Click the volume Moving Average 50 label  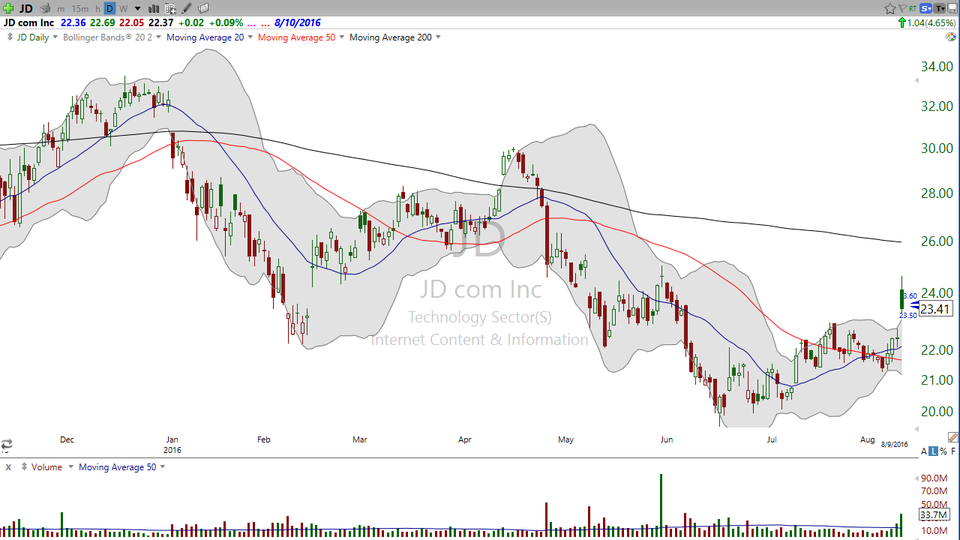pos(118,467)
